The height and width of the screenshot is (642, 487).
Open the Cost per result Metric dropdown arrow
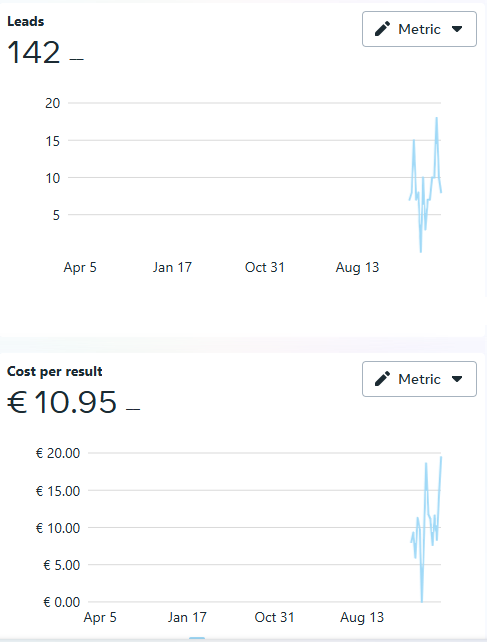(457, 379)
